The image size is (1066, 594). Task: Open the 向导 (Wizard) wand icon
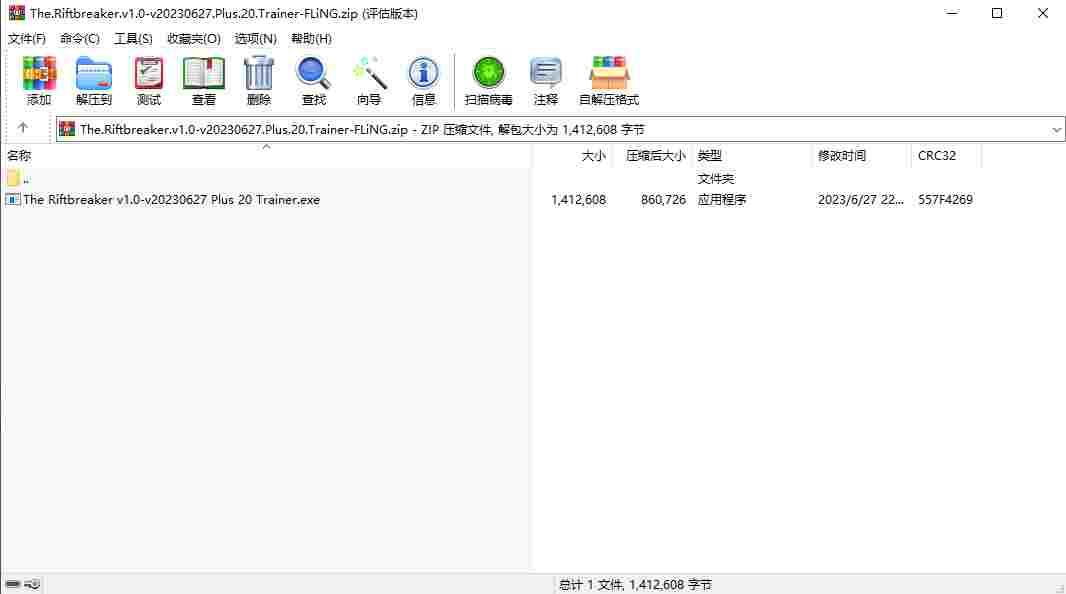[369, 73]
